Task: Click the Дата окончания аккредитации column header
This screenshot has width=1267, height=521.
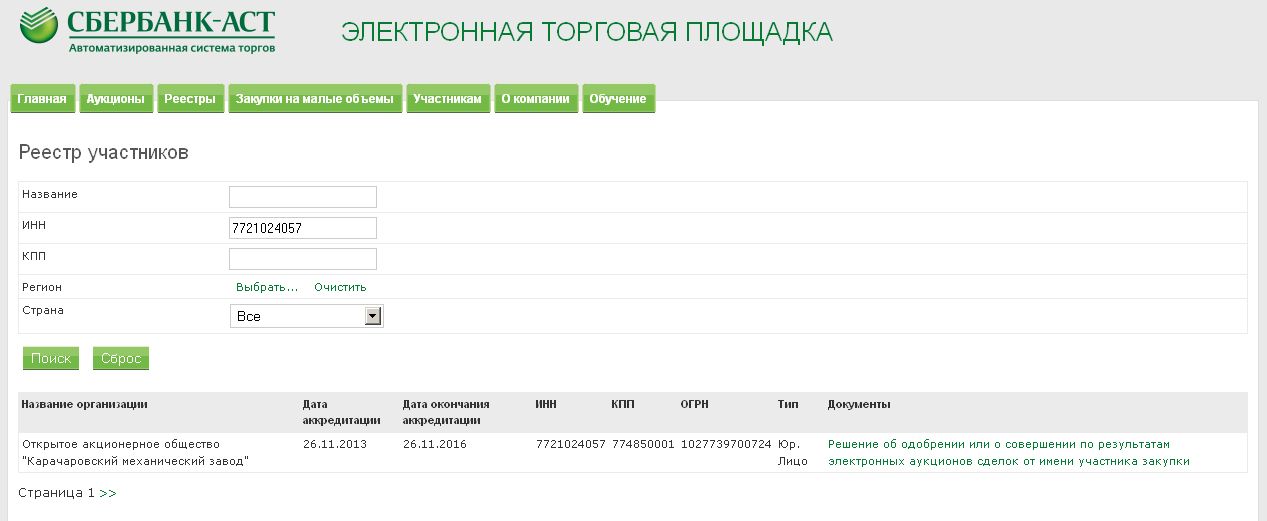Action: [x=446, y=412]
